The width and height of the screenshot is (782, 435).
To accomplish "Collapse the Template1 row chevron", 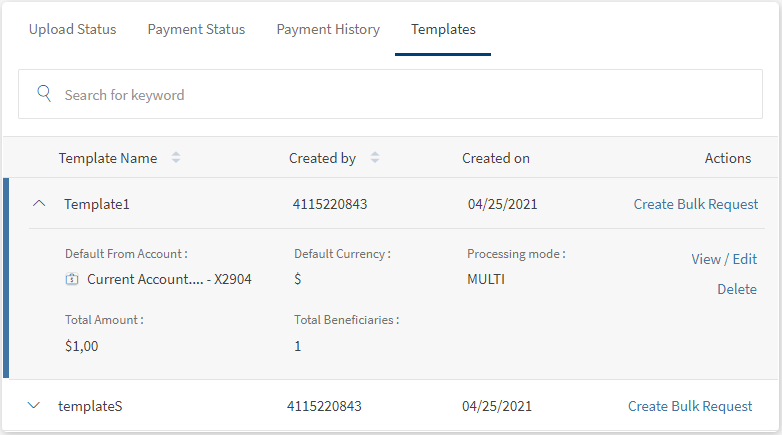I will click(x=39, y=204).
